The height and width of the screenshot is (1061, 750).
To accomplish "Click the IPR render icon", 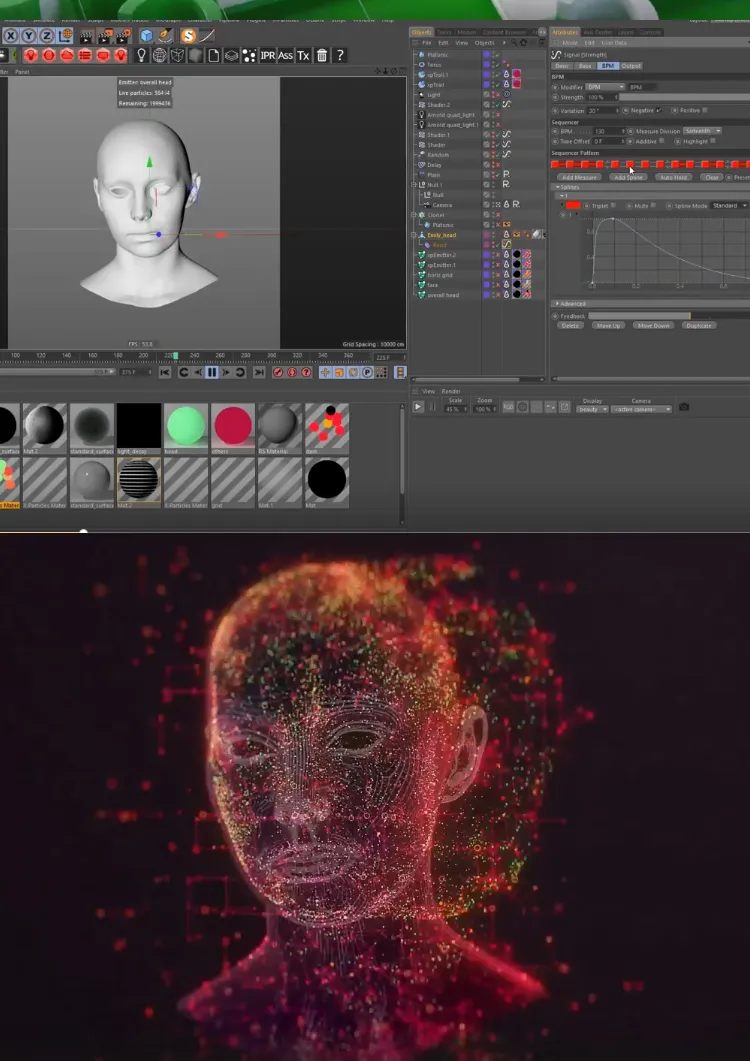I will point(268,56).
